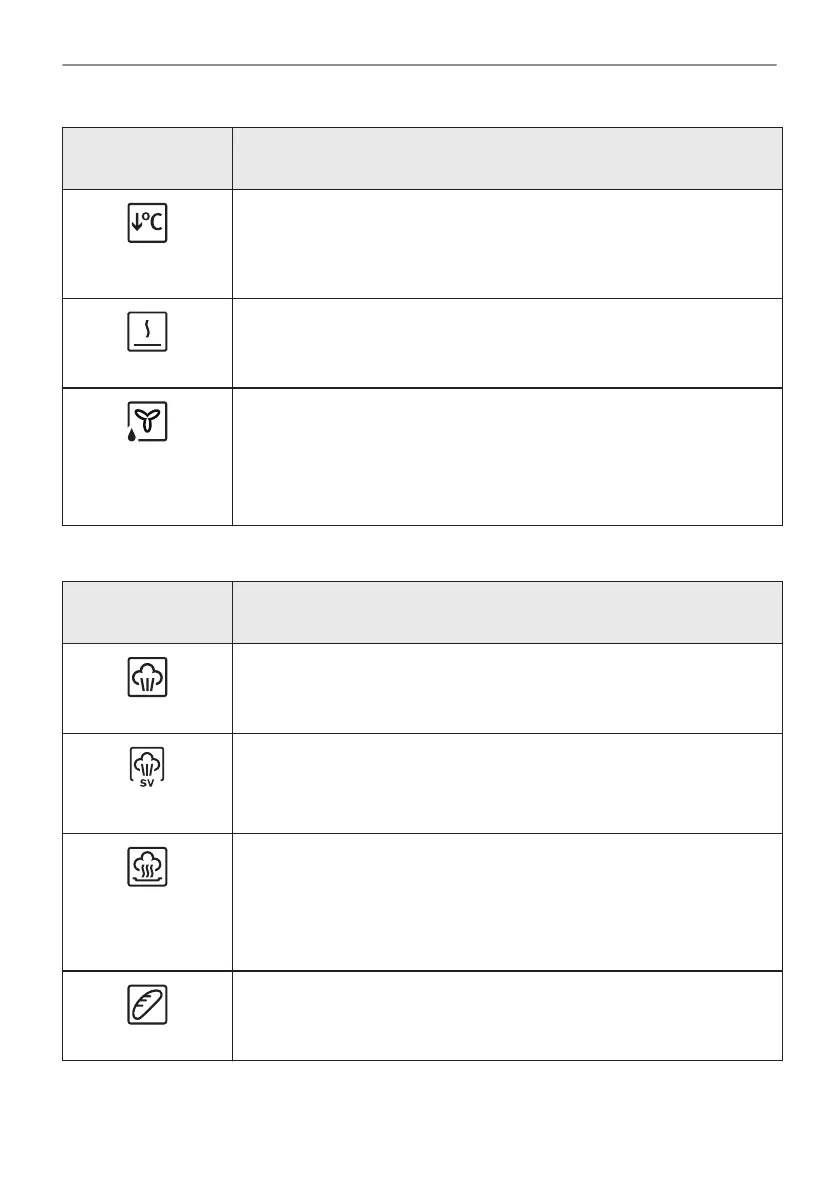Click the wide grey header cell of first table
Screen dimensions: 839x1191
pyautogui.click(x=506, y=158)
